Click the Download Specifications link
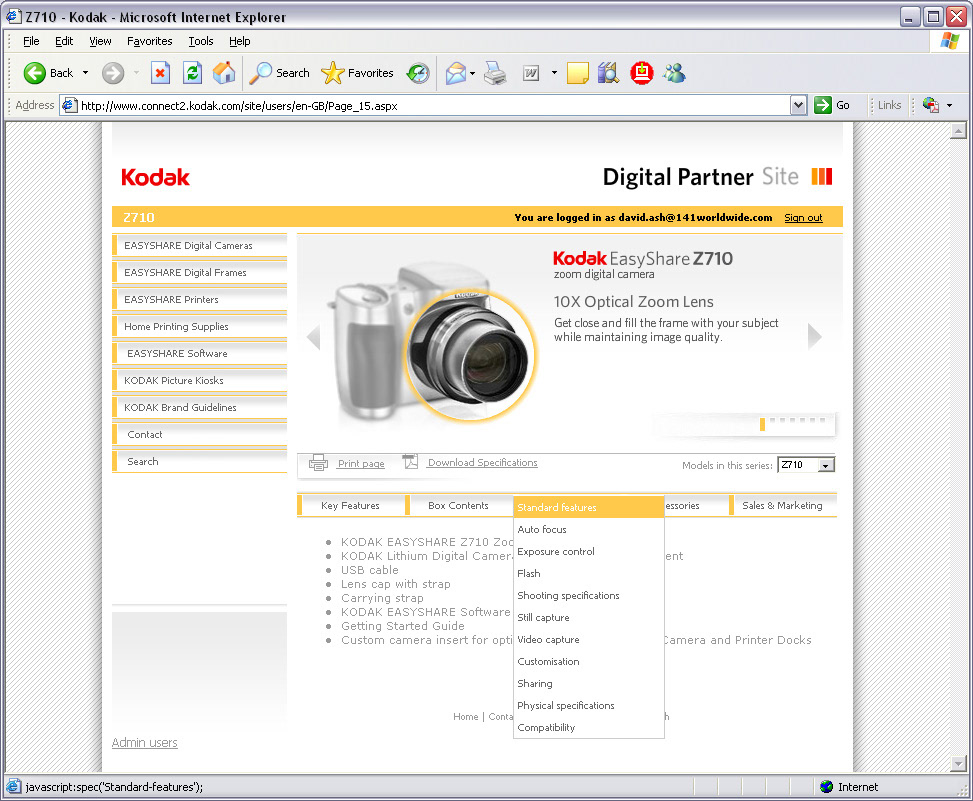973x801 pixels. coord(482,463)
